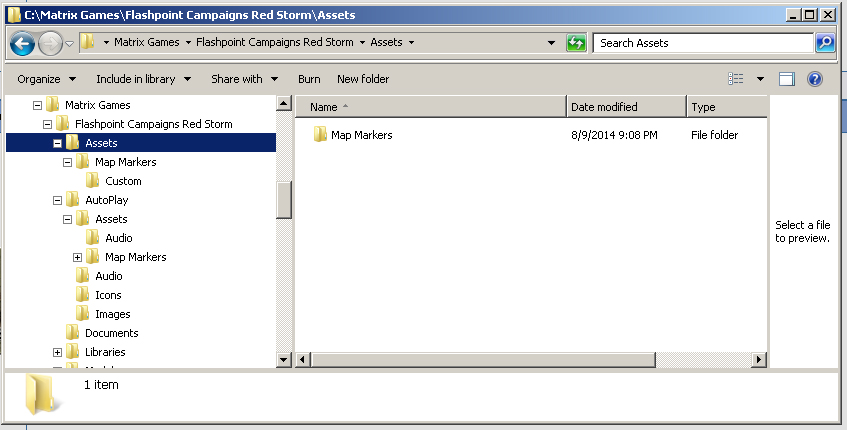Select the Custom folder in tree
Viewport: 847px width, 430px height.
[123, 181]
